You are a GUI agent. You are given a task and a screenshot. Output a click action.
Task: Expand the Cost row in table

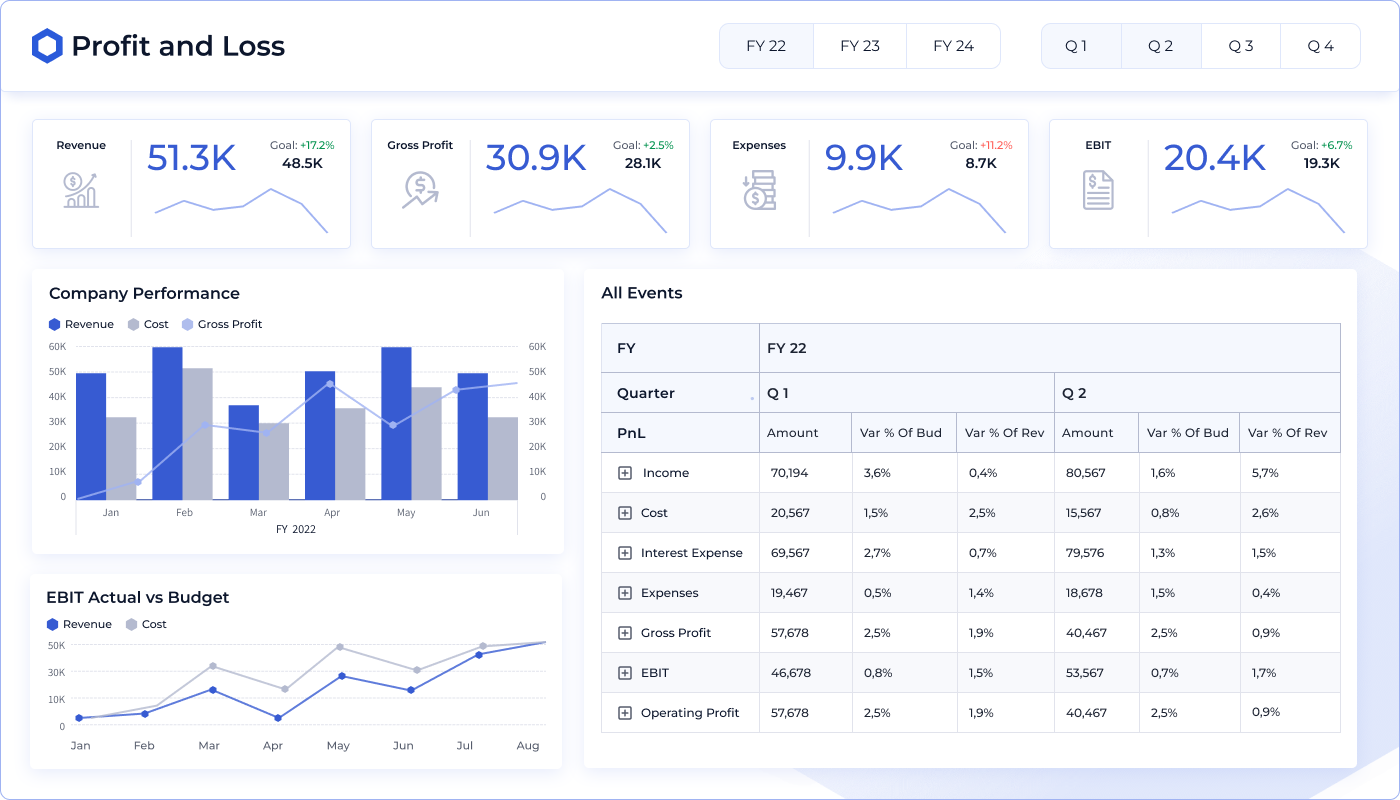(x=625, y=513)
